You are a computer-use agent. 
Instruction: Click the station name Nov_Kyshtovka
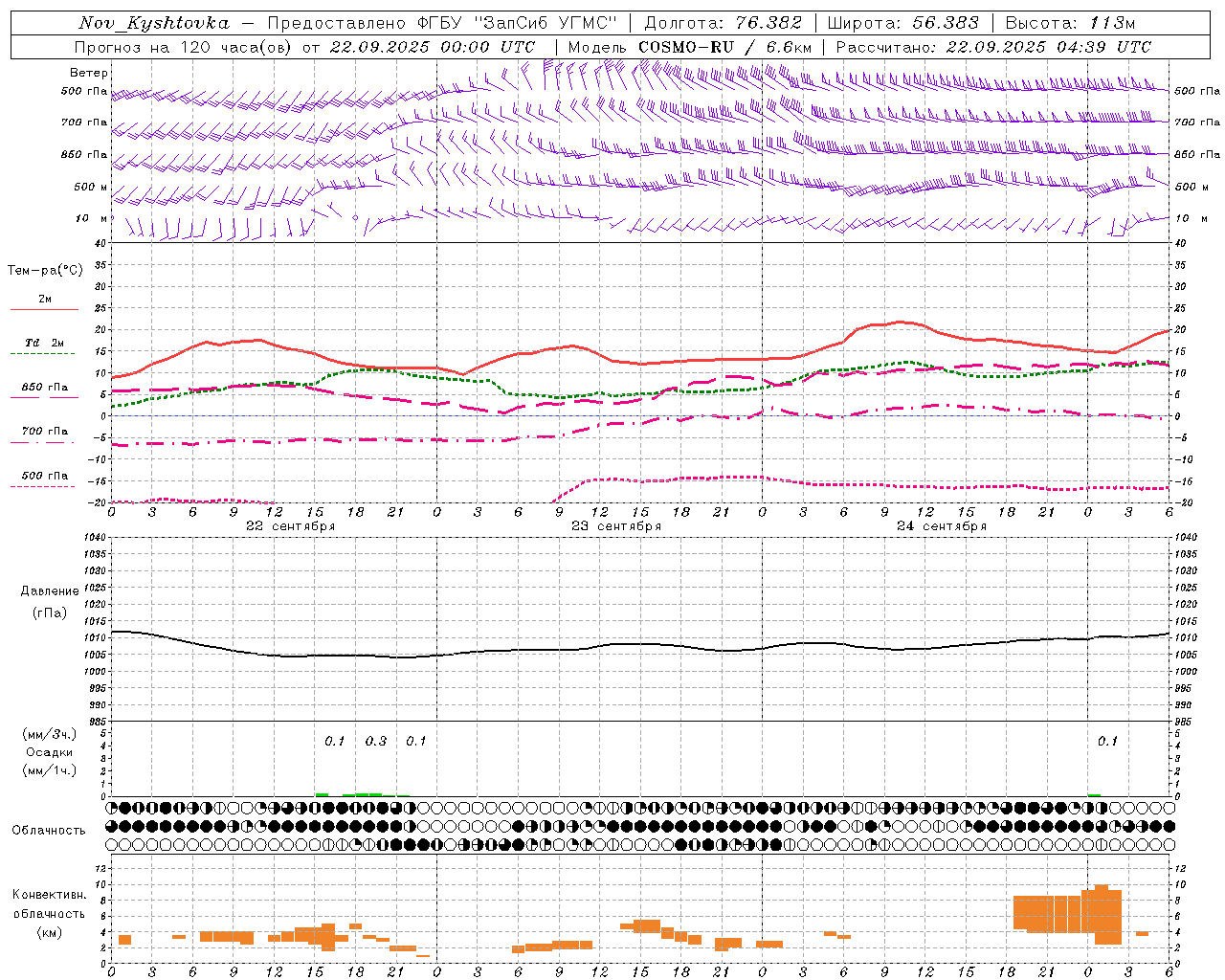pos(154,23)
